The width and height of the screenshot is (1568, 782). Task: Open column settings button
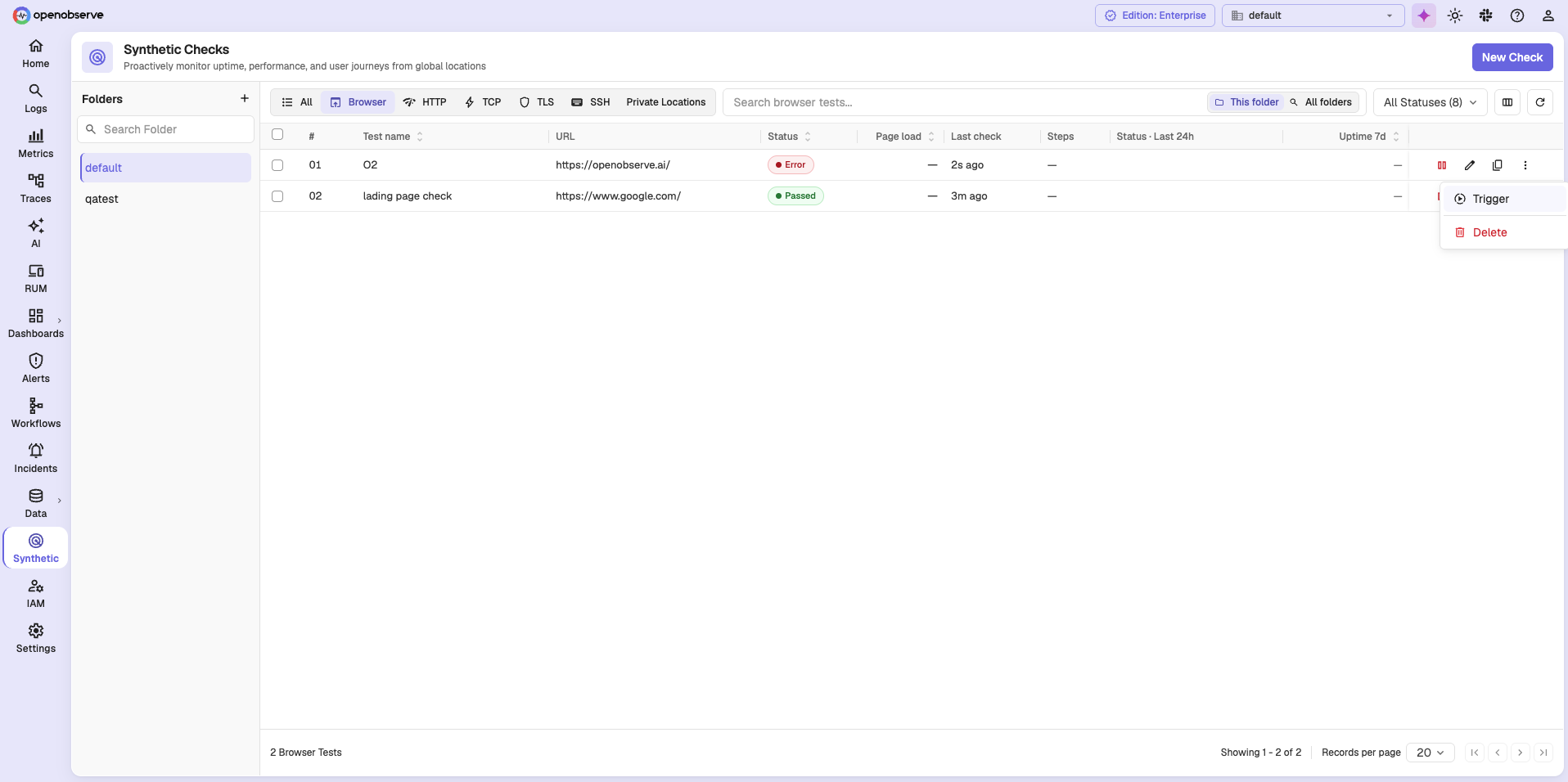(x=1507, y=102)
